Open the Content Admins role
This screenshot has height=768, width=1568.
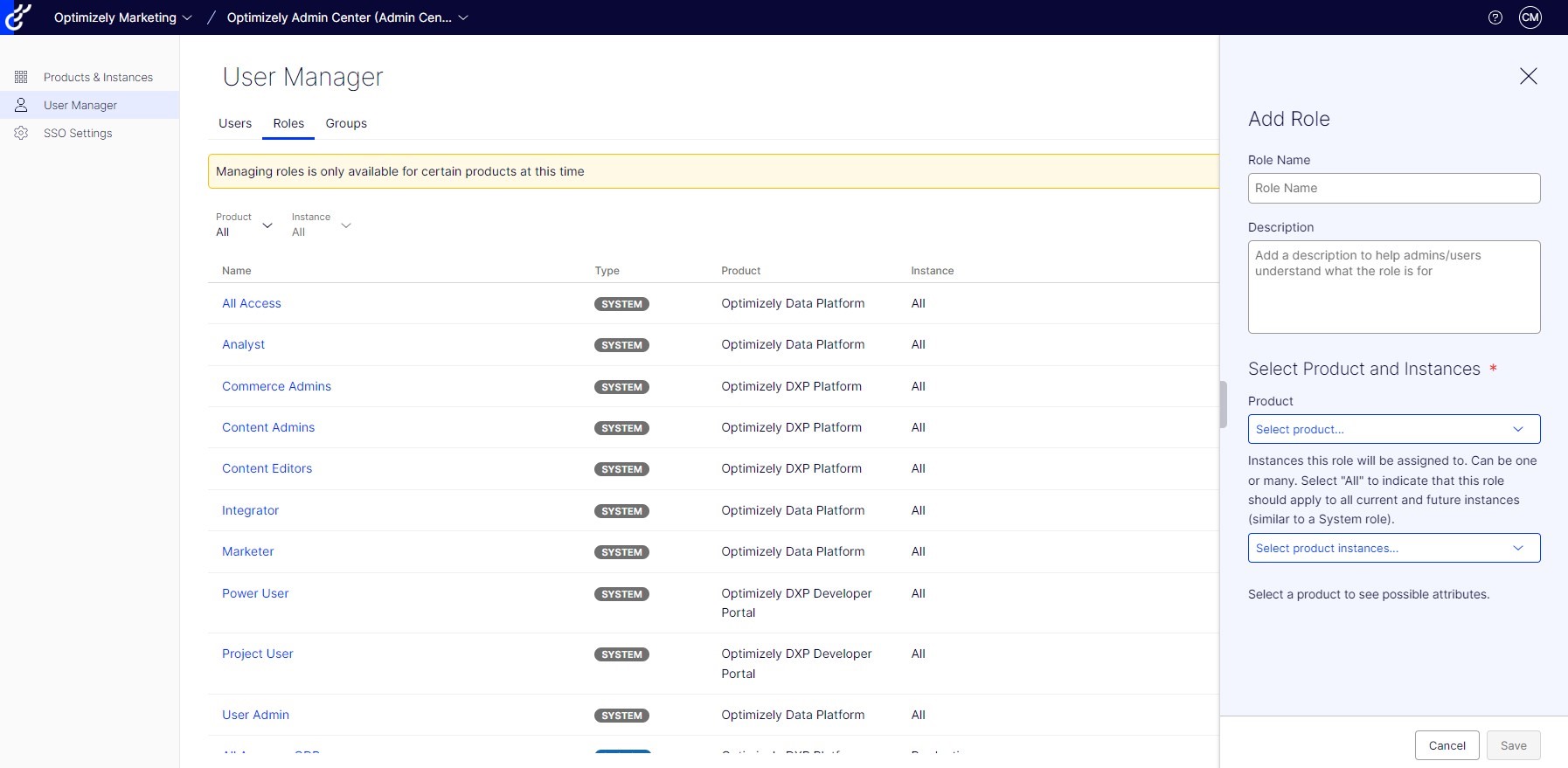pos(268,427)
